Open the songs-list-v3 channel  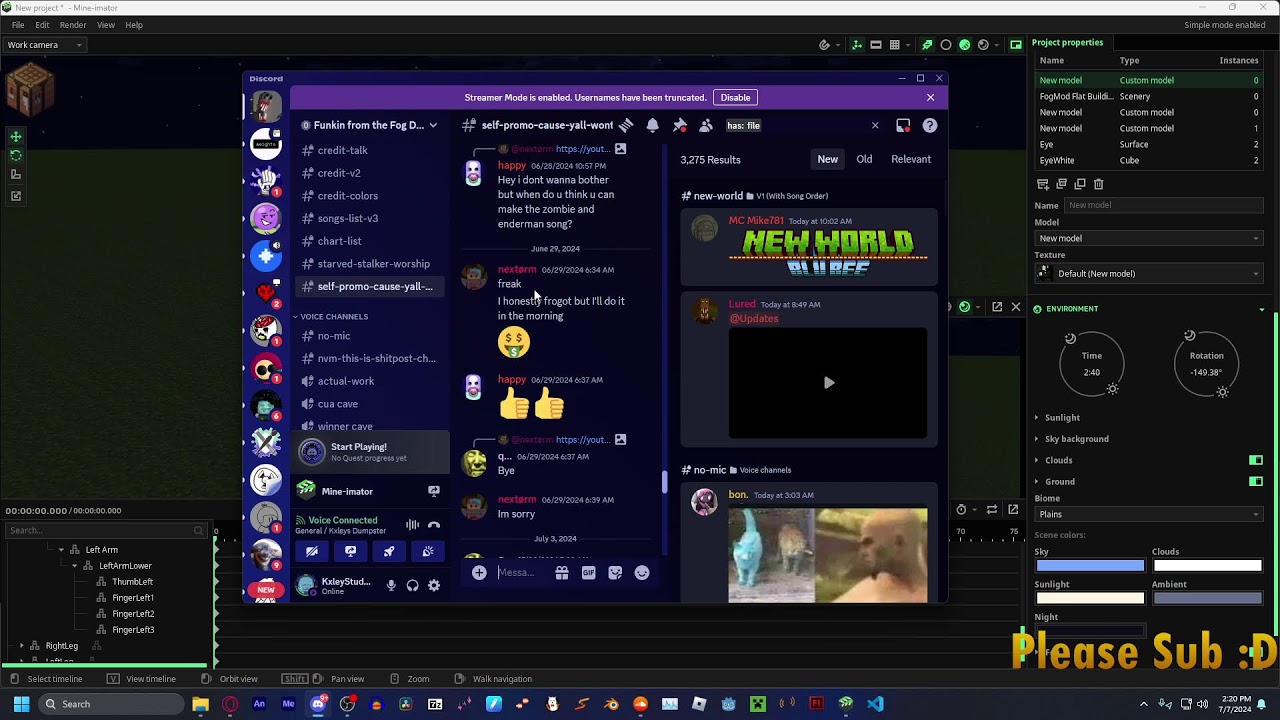coord(369,218)
